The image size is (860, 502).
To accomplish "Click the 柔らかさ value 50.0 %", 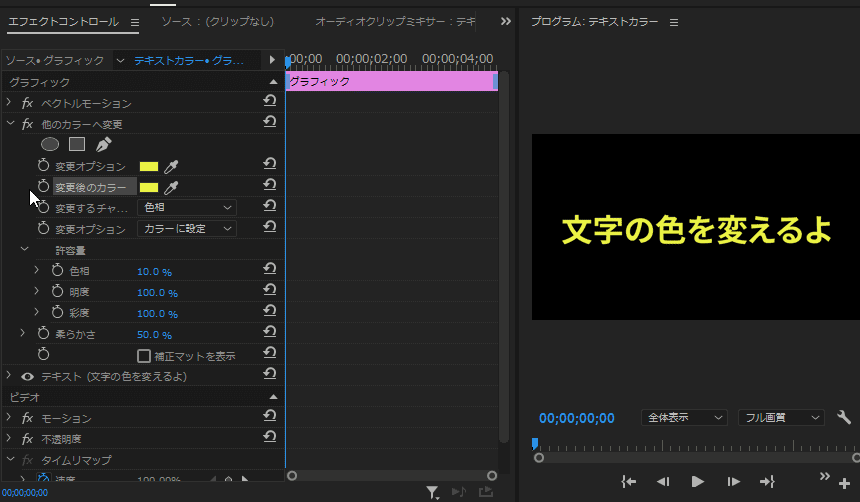I will tap(154, 335).
